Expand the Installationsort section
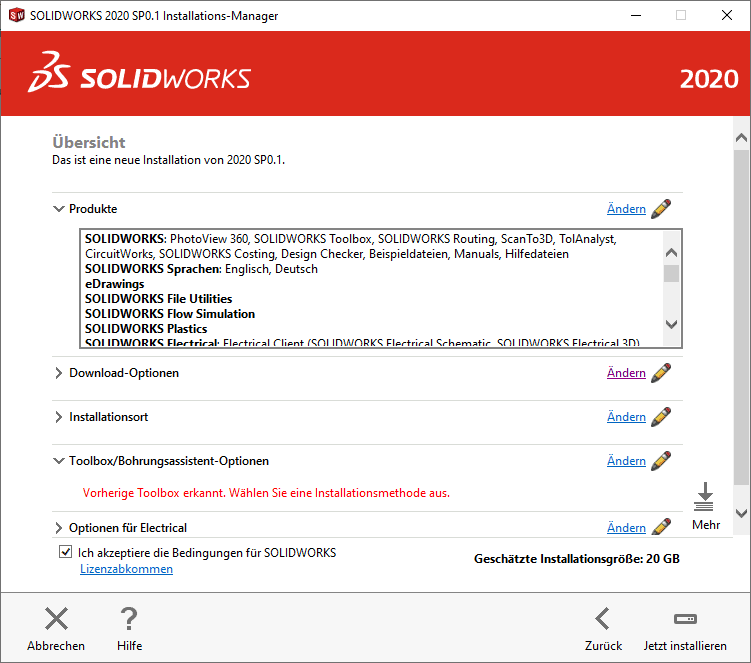The width and height of the screenshot is (751, 663). [x=58, y=417]
